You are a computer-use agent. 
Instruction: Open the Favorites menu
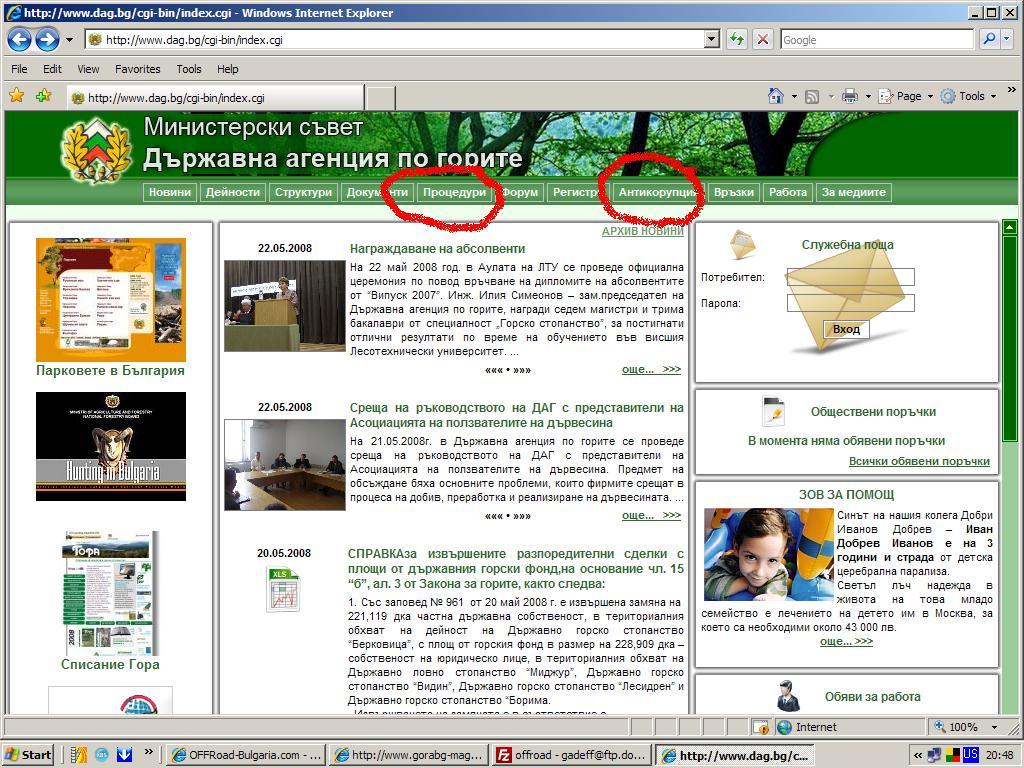click(x=138, y=69)
